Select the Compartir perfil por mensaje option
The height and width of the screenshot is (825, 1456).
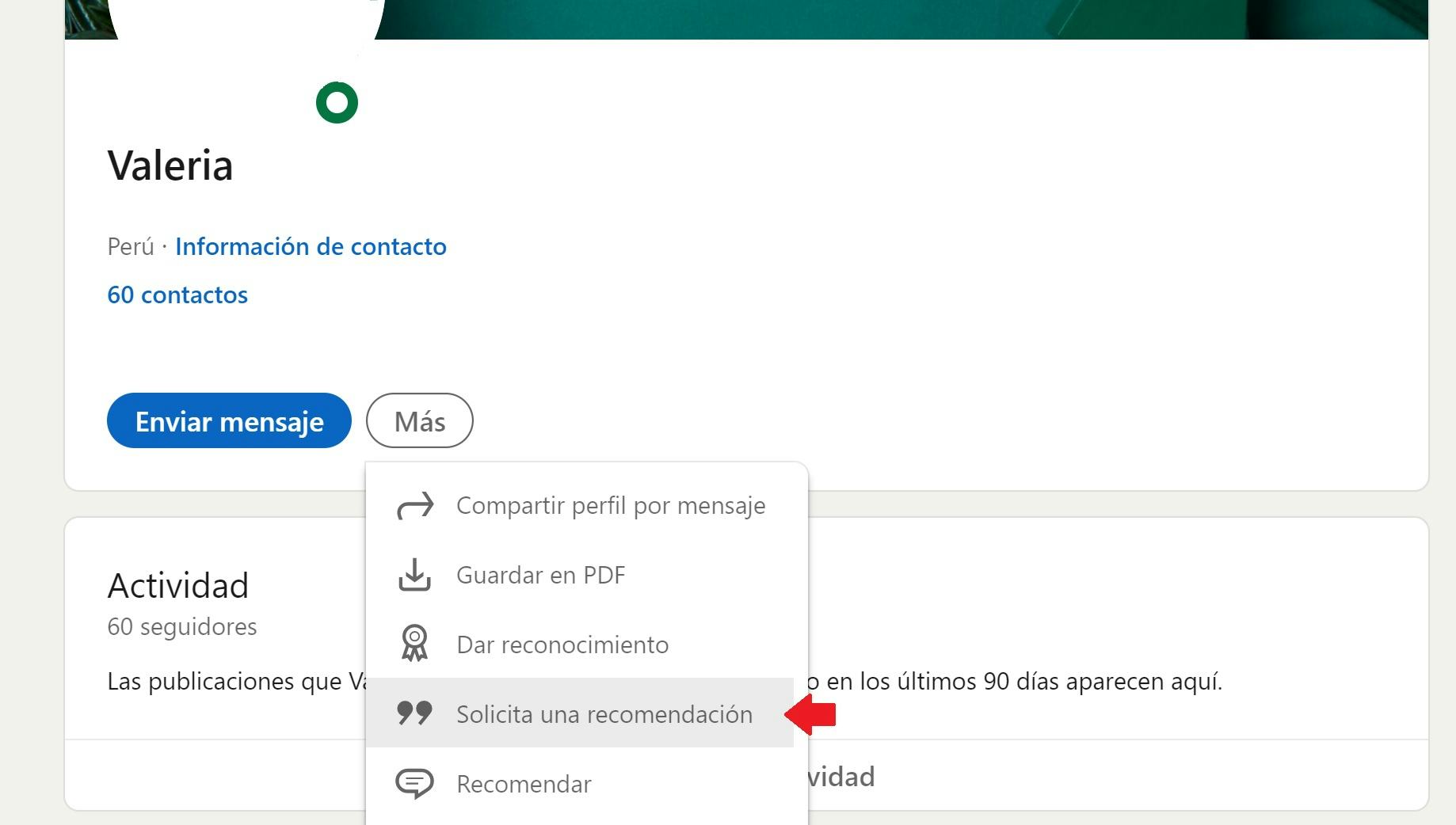pyautogui.click(x=610, y=504)
